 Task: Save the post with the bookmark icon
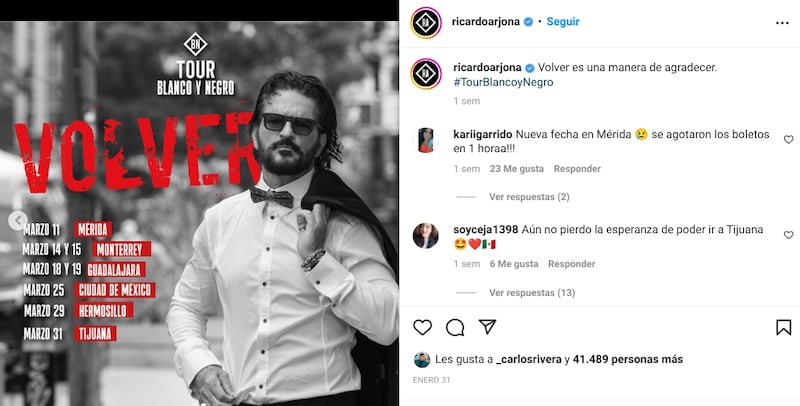pos(784,327)
